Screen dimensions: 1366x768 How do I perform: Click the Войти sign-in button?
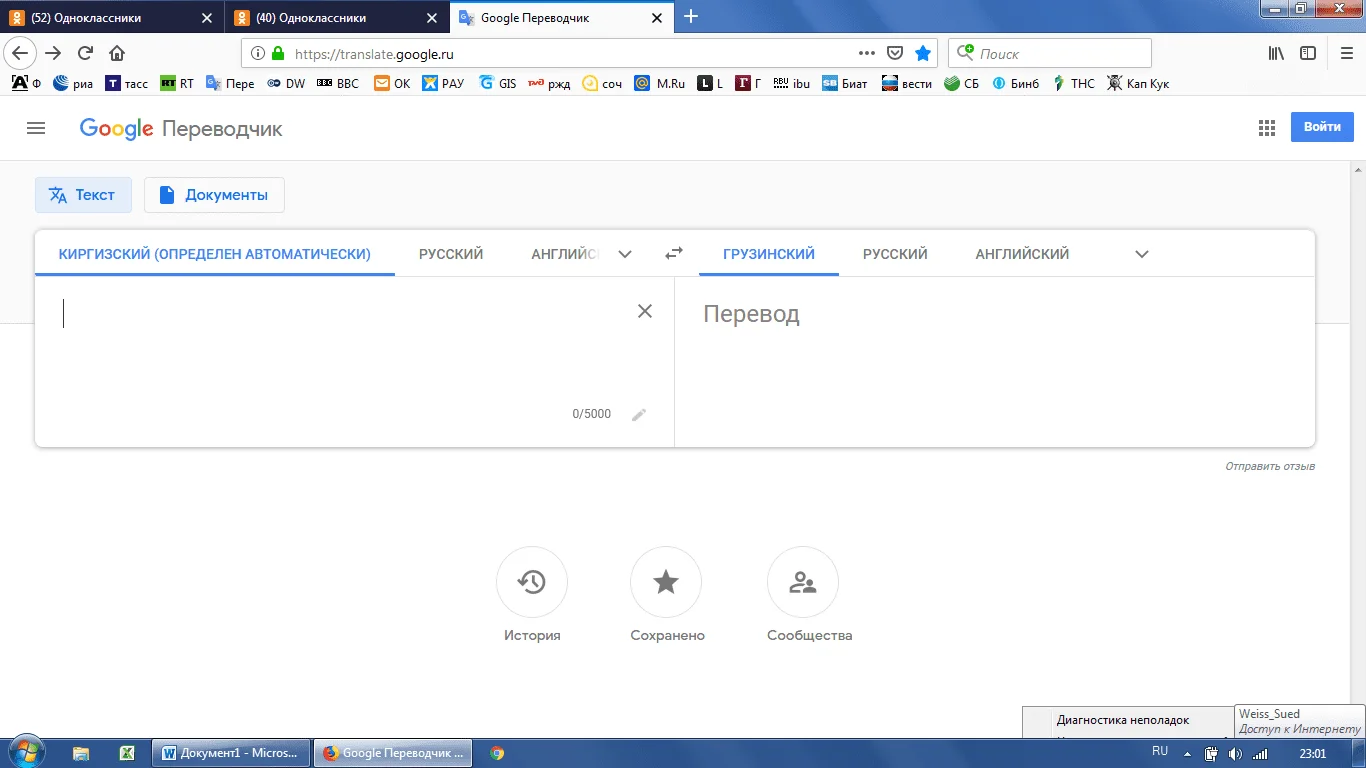1322,127
